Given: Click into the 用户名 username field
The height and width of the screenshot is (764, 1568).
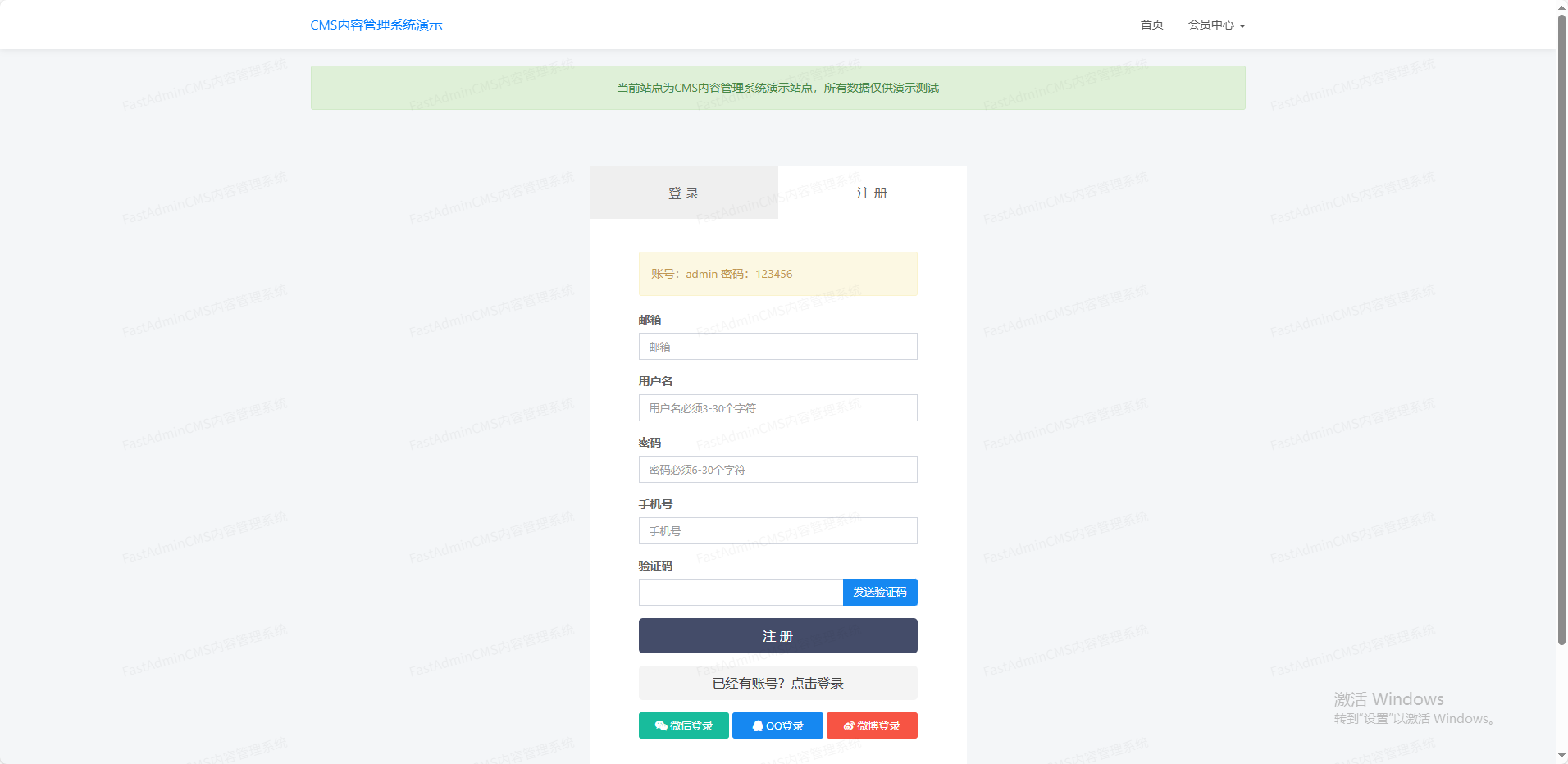Looking at the screenshot, I should pyautogui.click(x=777, y=408).
